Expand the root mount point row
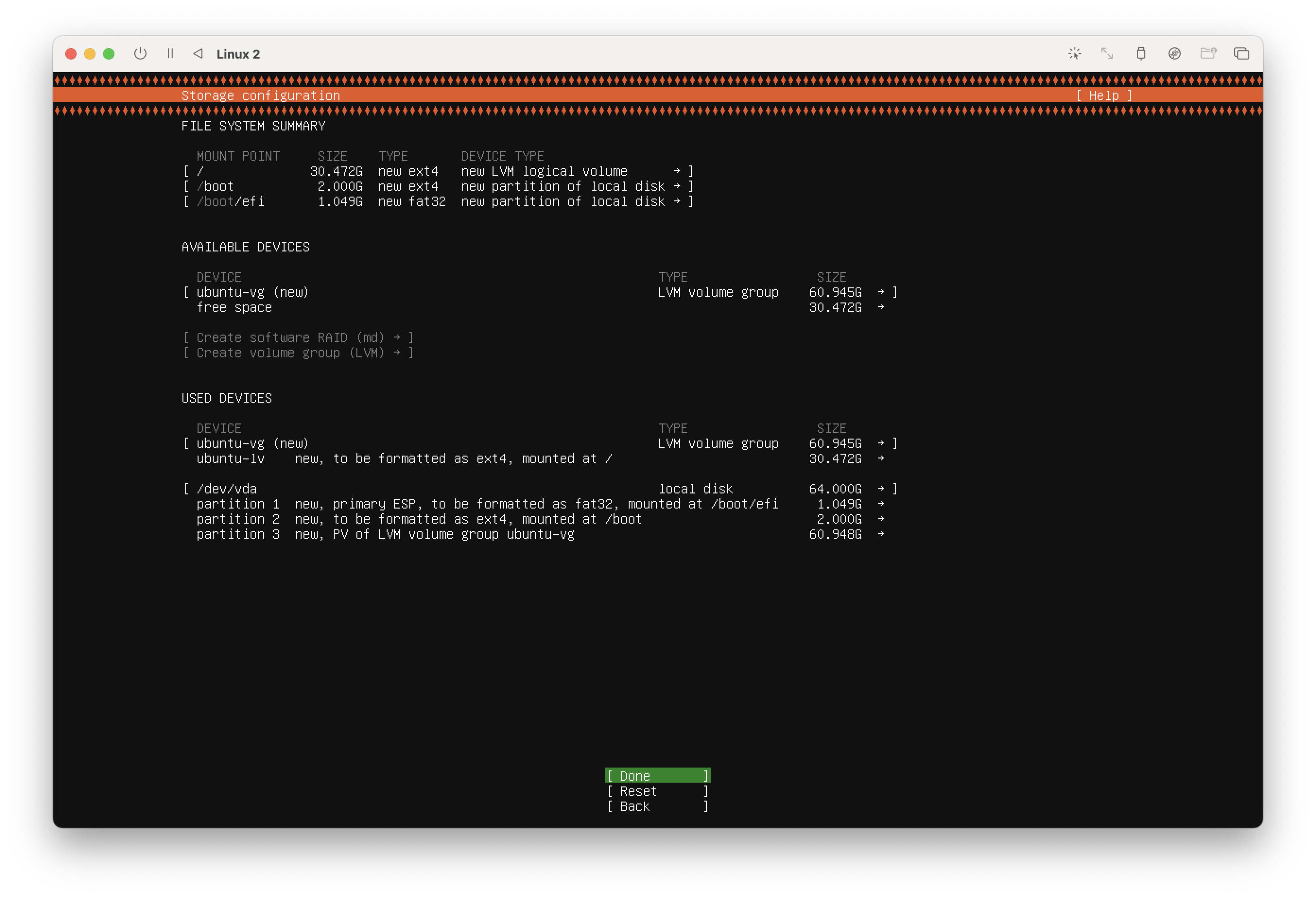This screenshot has height=898, width=1316. coord(438,171)
